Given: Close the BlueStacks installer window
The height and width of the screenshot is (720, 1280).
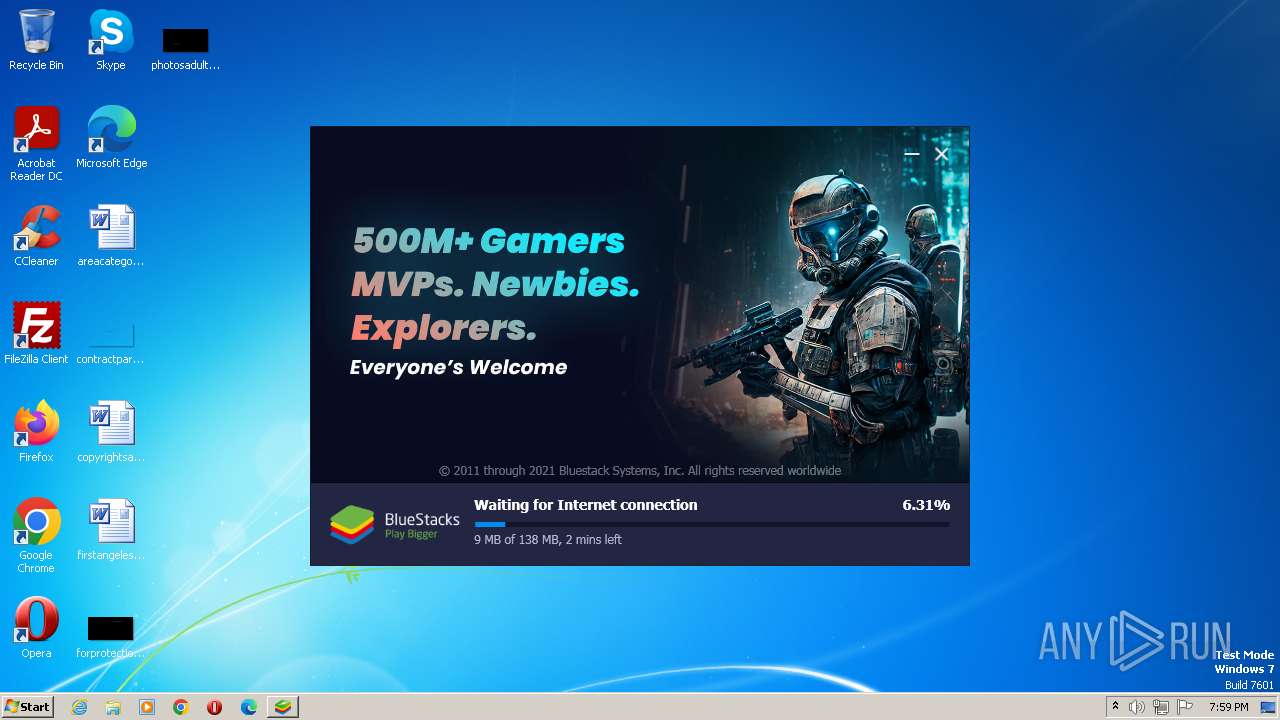Looking at the screenshot, I should (x=941, y=154).
